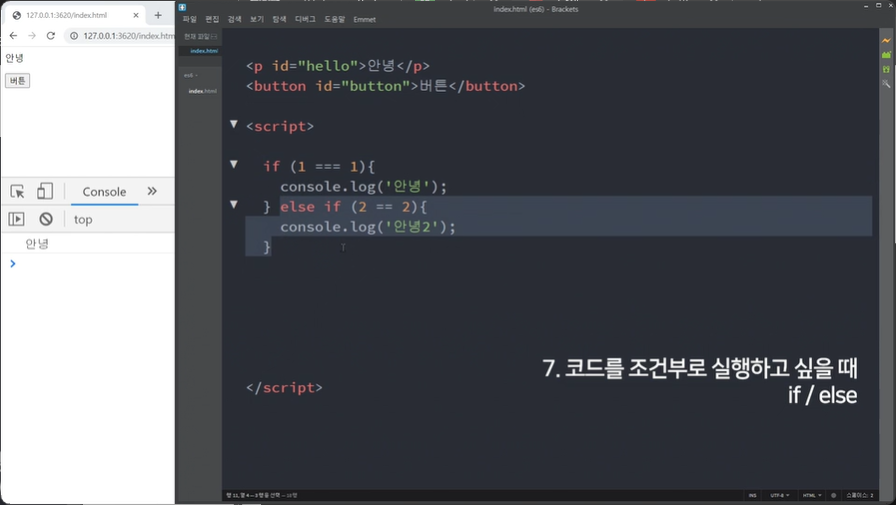Toggle the DevTools device toolbar icon
896x505 pixels.
(45, 191)
